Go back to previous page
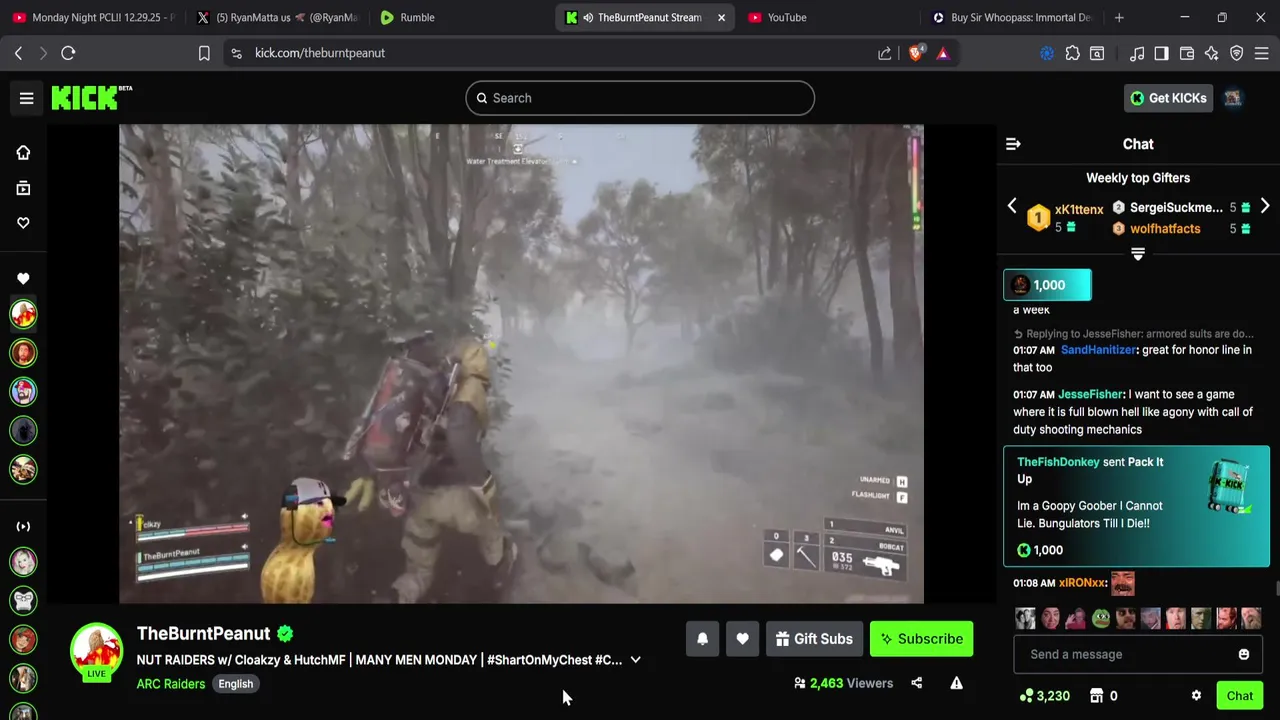Viewport: 1280px width, 720px height. click(x=18, y=53)
